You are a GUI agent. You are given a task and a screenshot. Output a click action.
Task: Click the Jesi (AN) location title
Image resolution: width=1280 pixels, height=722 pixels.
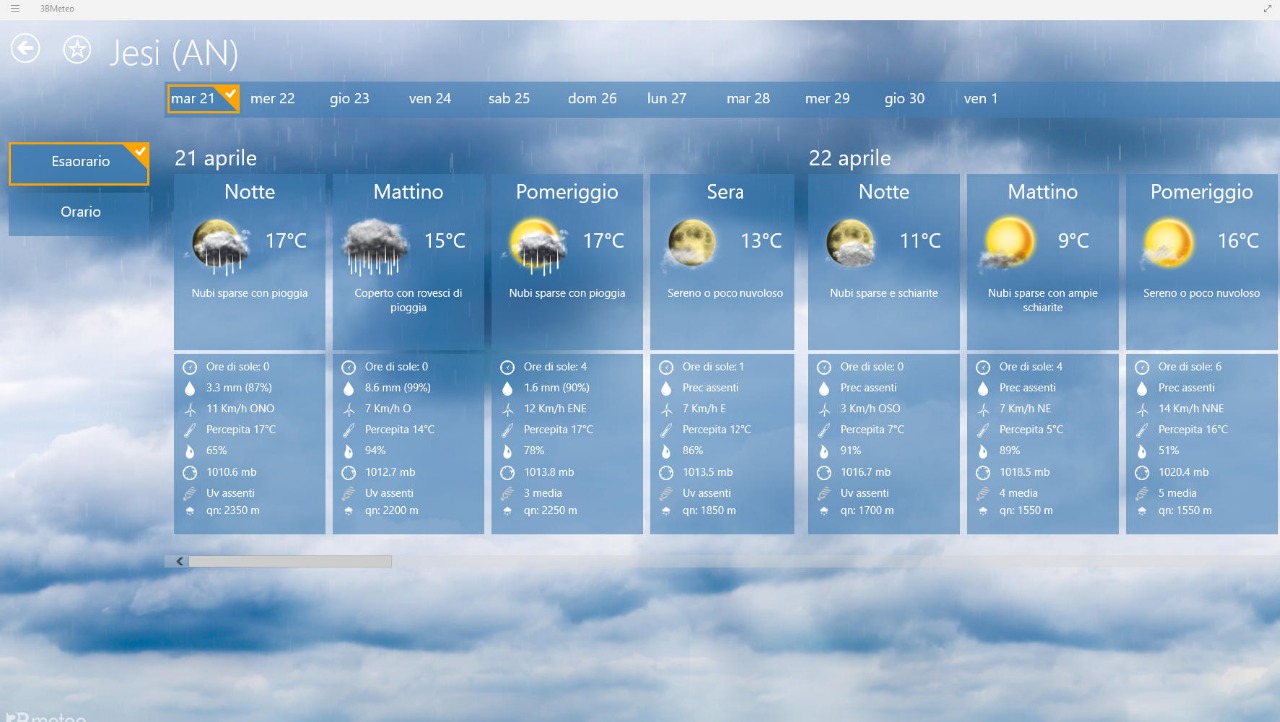(174, 52)
